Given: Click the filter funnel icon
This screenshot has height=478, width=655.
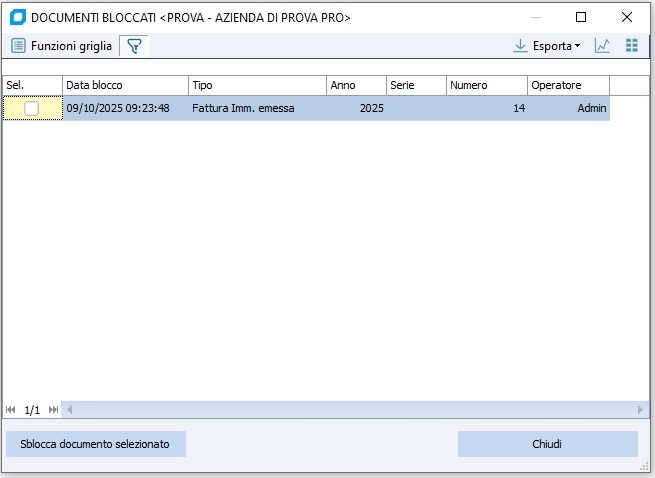Looking at the screenshot, I should [x=134, y=46].
